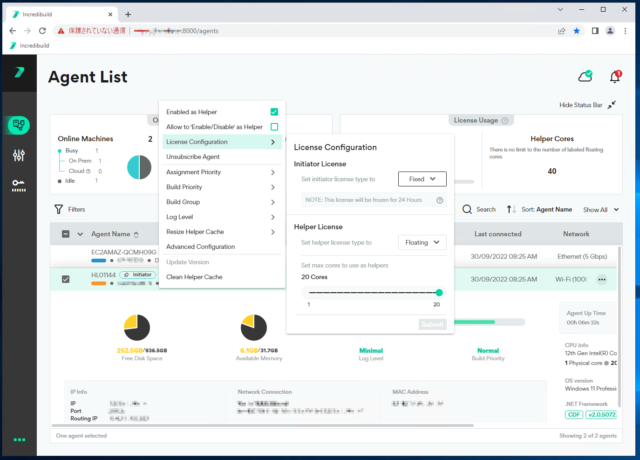Click the Filters funnel icon

(x=58, y=210)
